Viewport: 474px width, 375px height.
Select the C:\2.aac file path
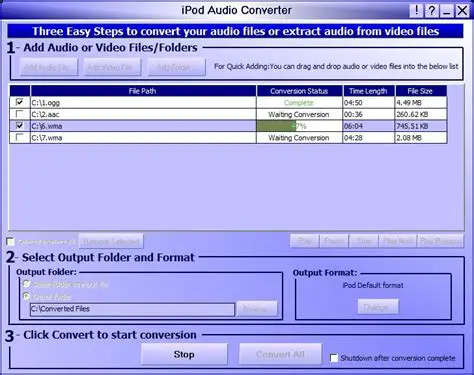(x=143, y=114)
